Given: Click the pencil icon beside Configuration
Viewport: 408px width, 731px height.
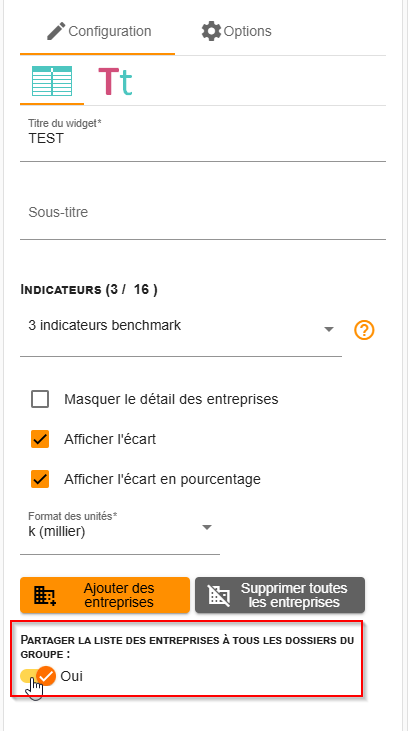Looking at the screenshot, I should tap(56, 31).
